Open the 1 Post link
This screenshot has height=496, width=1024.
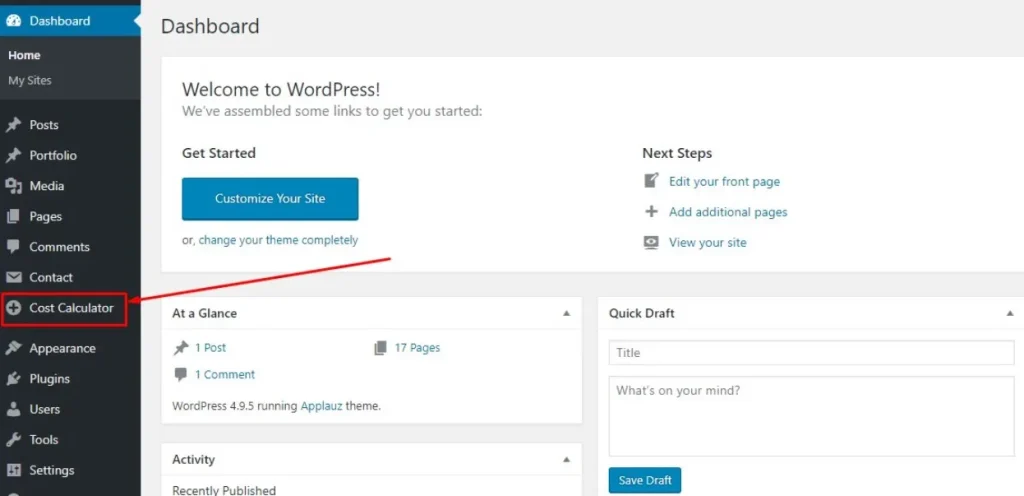210,348
